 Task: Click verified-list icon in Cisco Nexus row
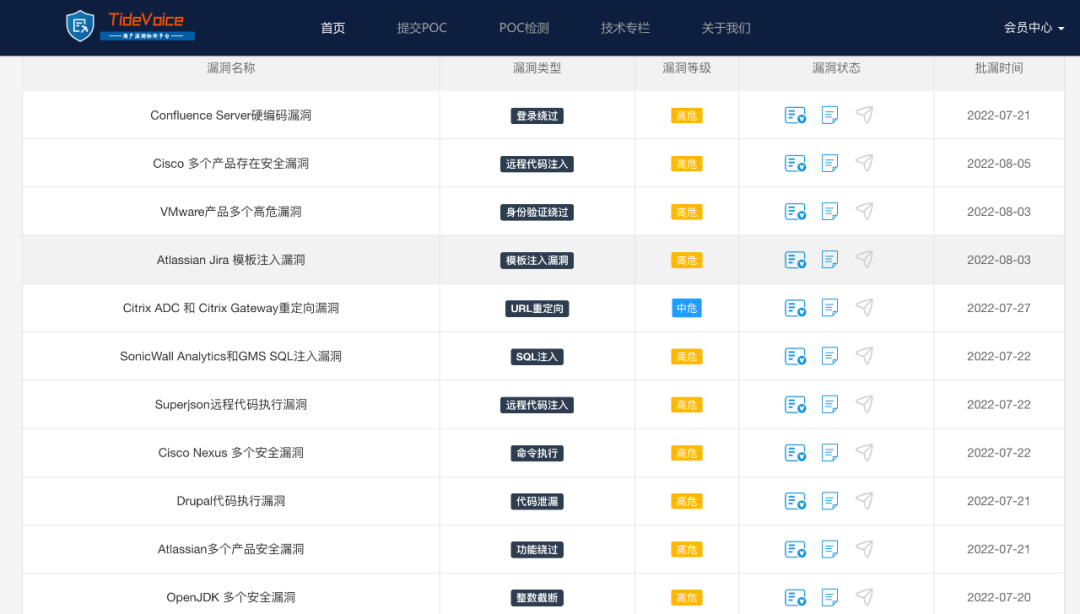(796, 453)
